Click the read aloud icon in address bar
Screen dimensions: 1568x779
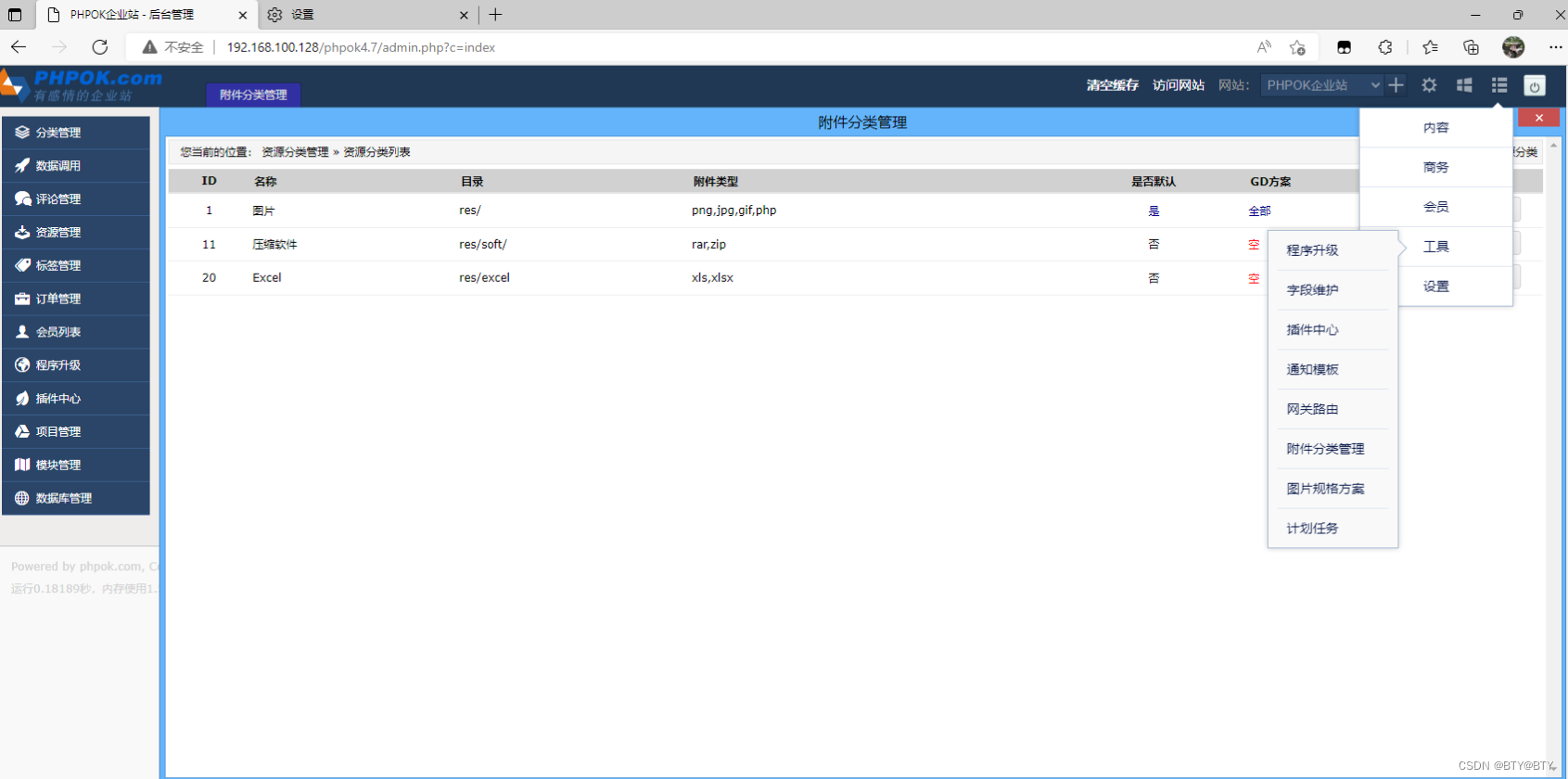[x=1264, y=47]
